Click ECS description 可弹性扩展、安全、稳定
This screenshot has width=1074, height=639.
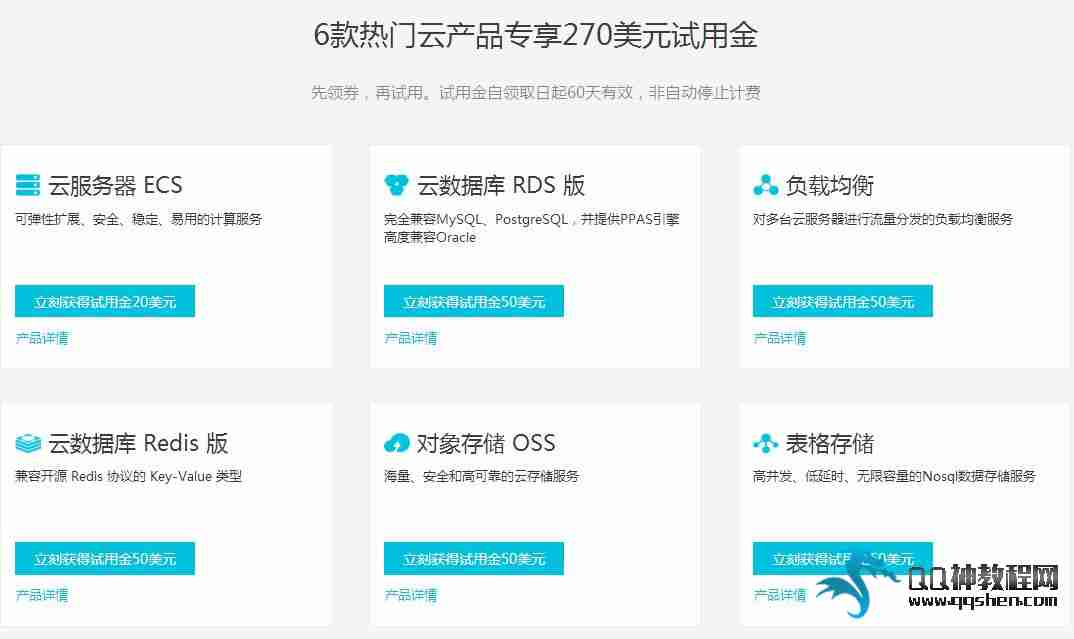point(138,219)
